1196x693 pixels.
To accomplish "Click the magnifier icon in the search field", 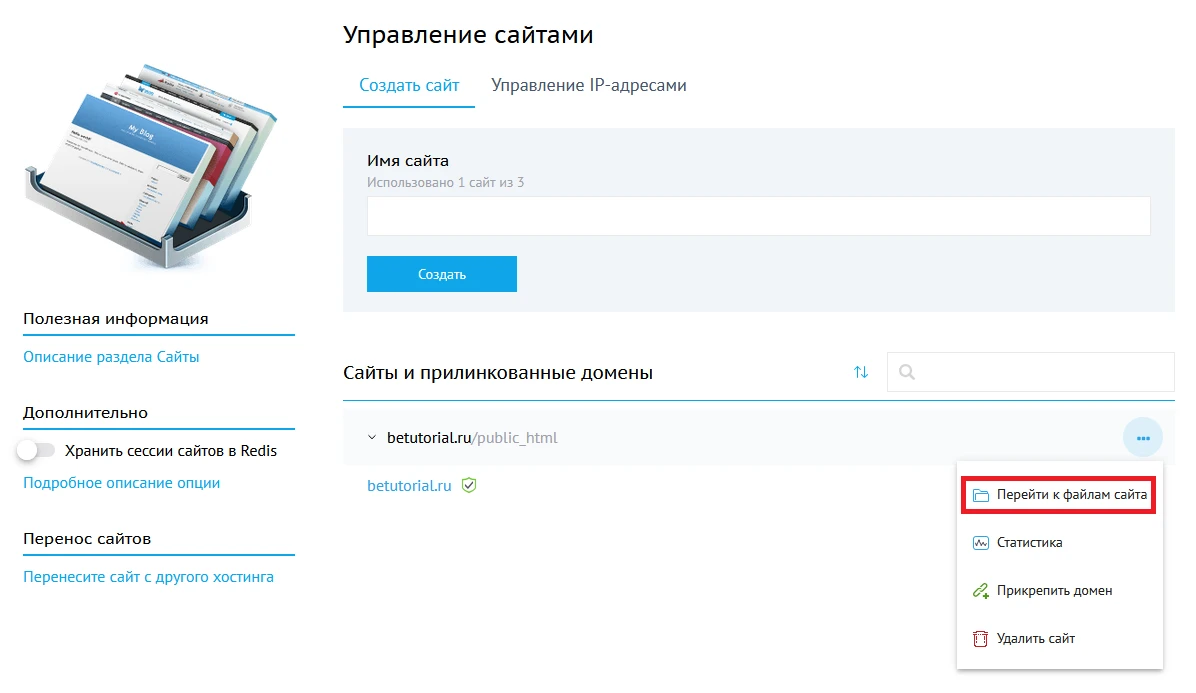I will click(x=907, y=372).
